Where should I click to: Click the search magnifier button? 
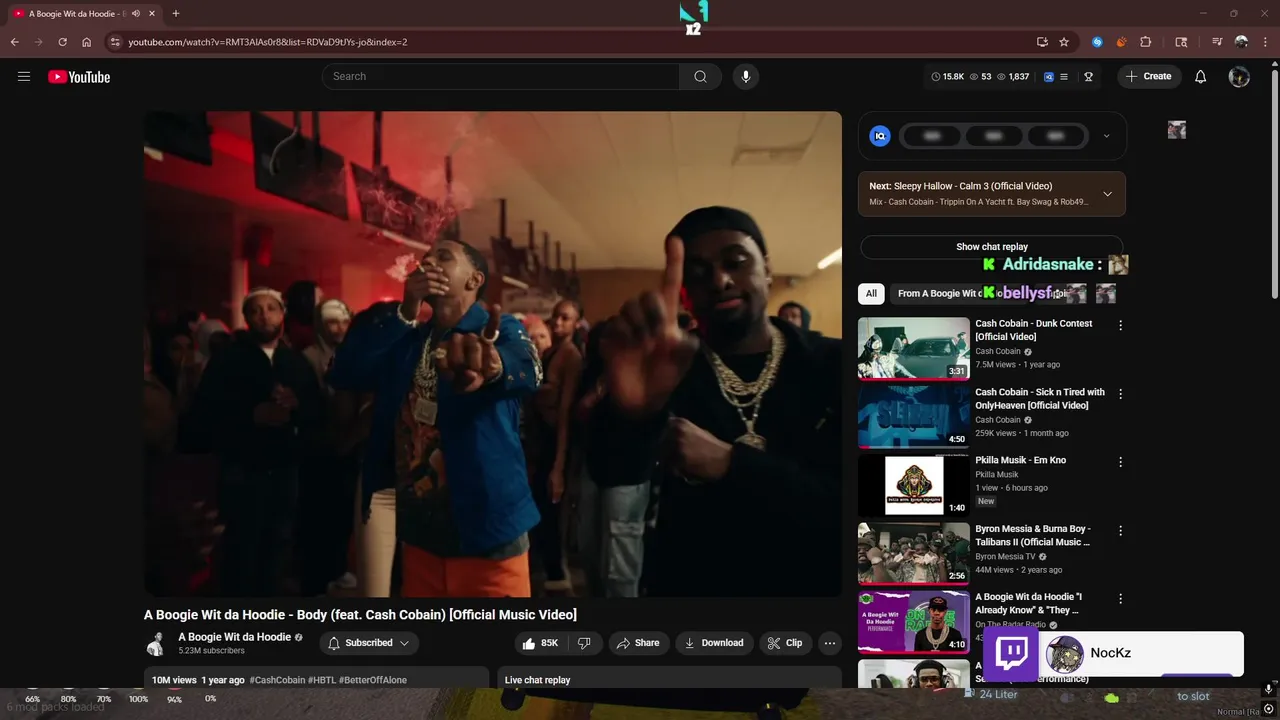[700, 76]
